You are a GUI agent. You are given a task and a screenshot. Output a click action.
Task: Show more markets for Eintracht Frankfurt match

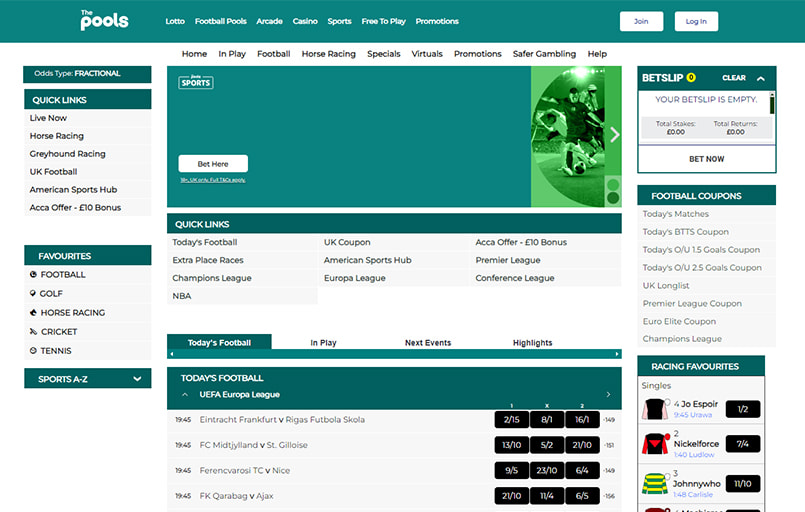(609, 420)
